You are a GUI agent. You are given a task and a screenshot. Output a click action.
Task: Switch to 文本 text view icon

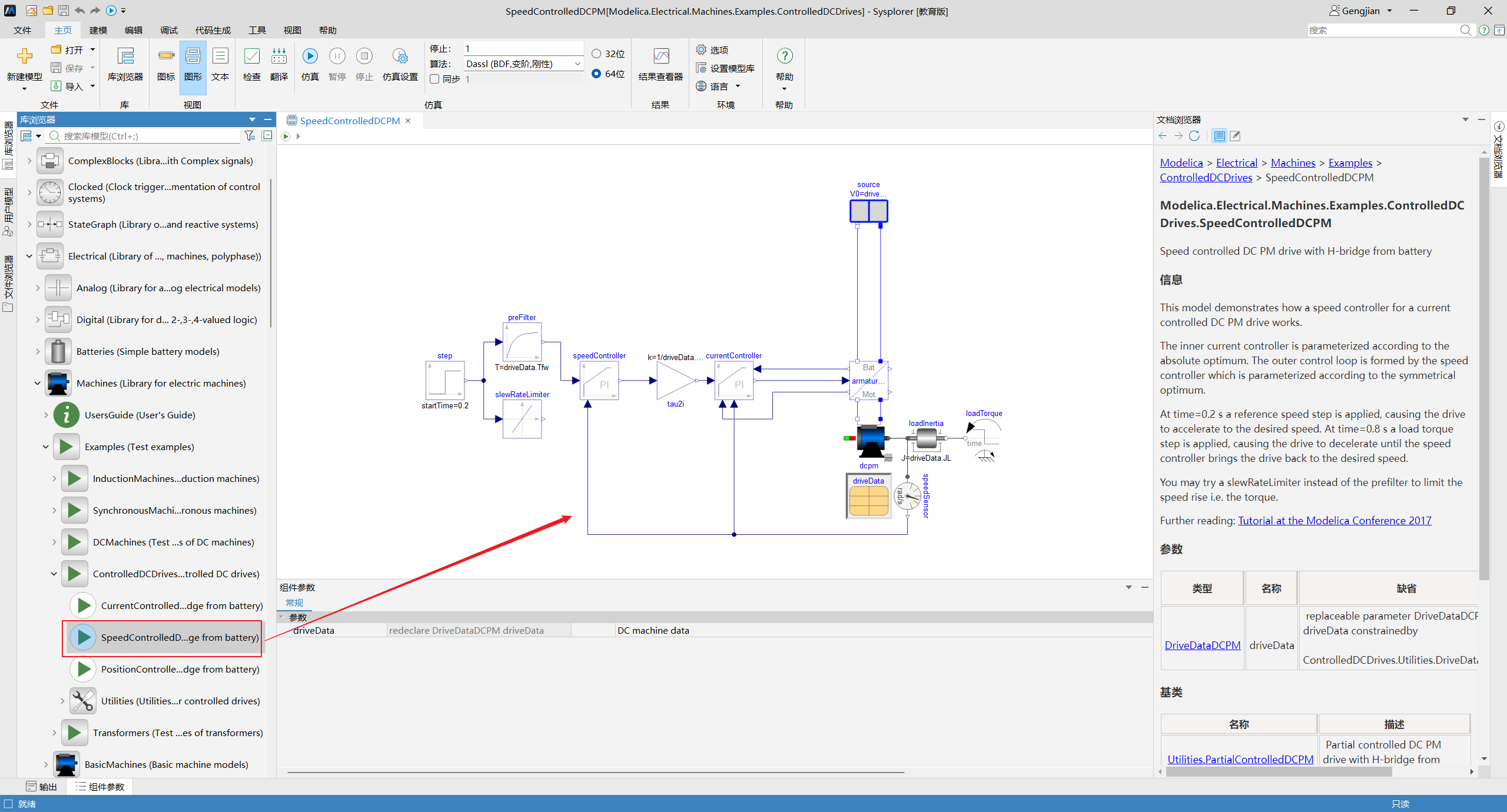[x=220, y=56]
